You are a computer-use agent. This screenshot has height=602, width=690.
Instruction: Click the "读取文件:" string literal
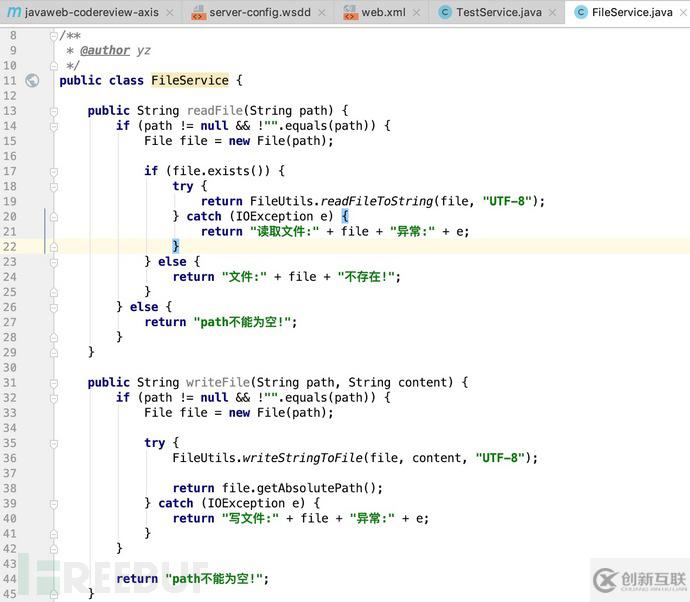[x=284, y=231]
